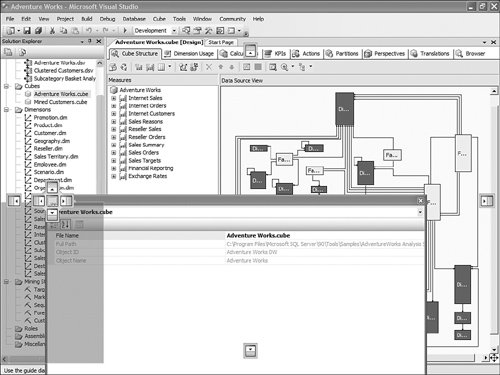Open the Start Page document tab

(x=221, y=42)
